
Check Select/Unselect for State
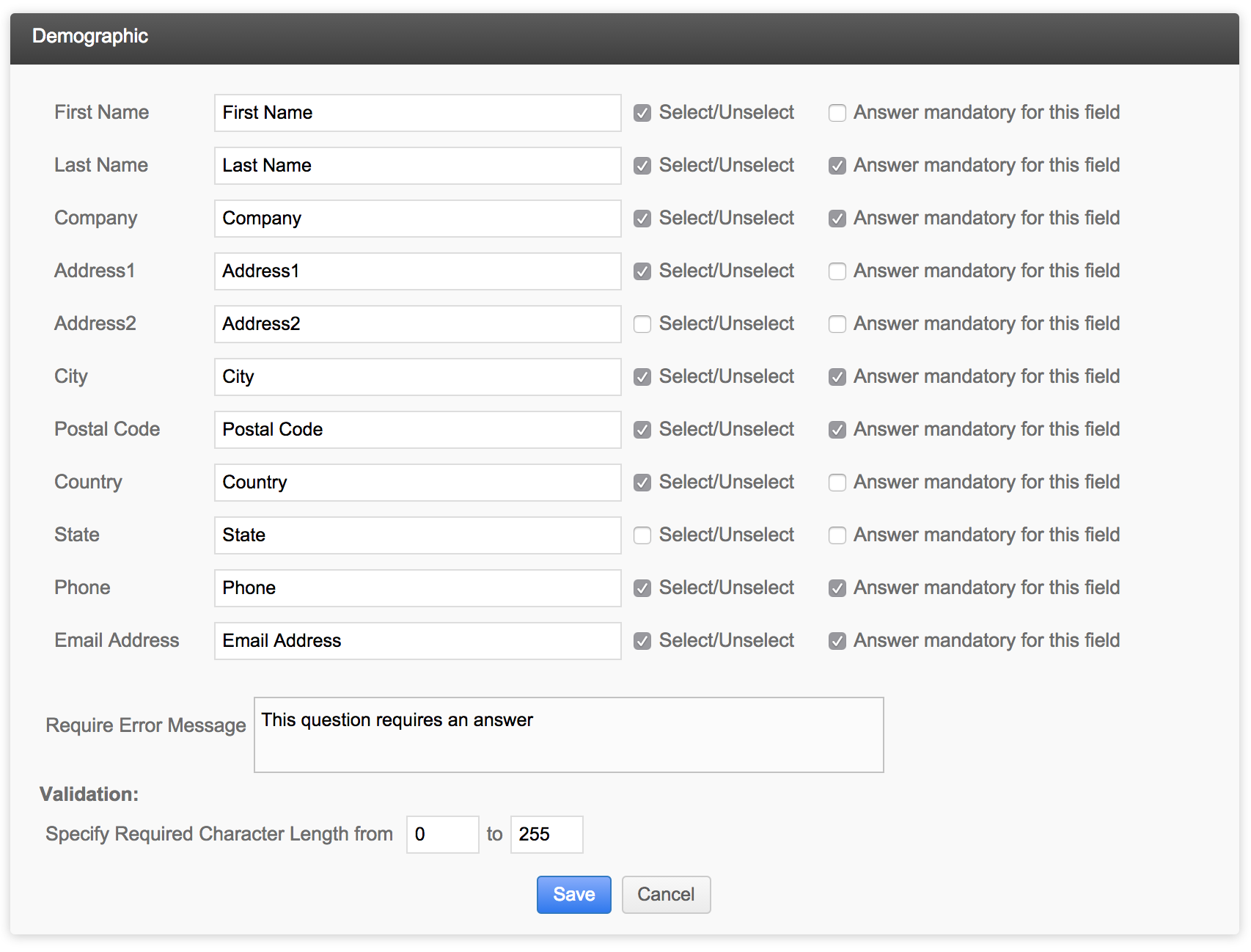coord(642,535)
